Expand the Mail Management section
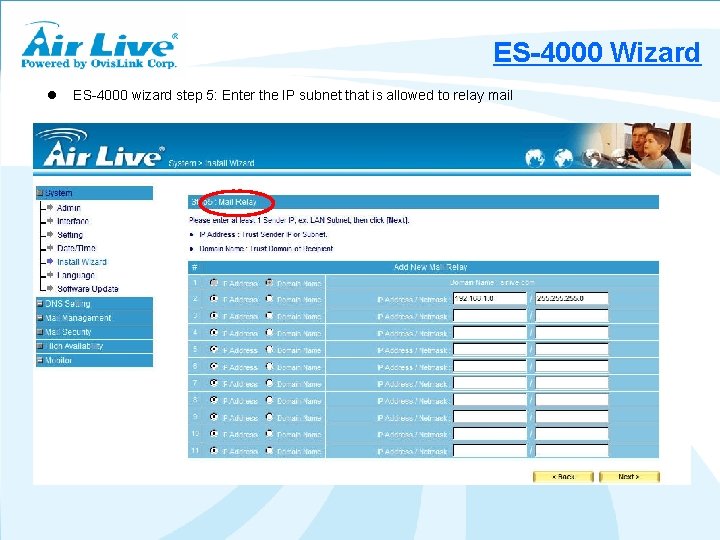The image size is (720, 540). point(94,318)
